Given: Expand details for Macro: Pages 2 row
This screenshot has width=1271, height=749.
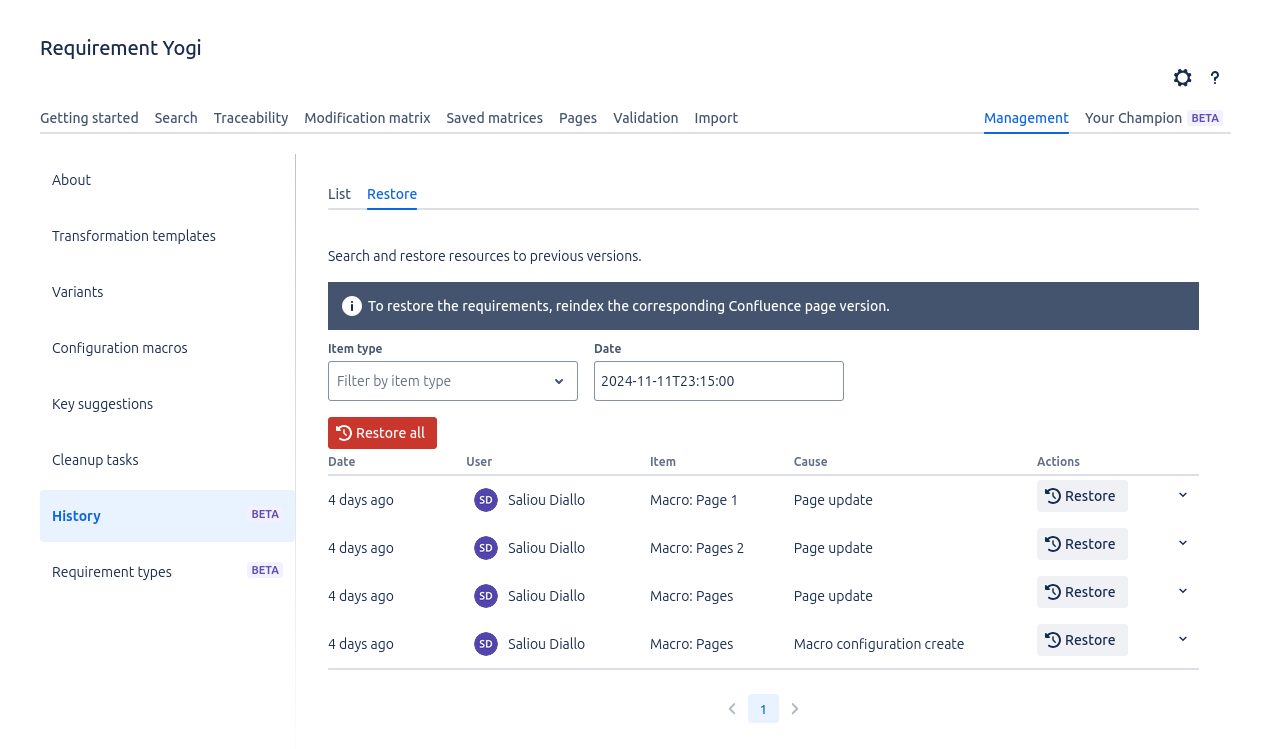Looking at the screenshot, I should tap(1183, 543).
